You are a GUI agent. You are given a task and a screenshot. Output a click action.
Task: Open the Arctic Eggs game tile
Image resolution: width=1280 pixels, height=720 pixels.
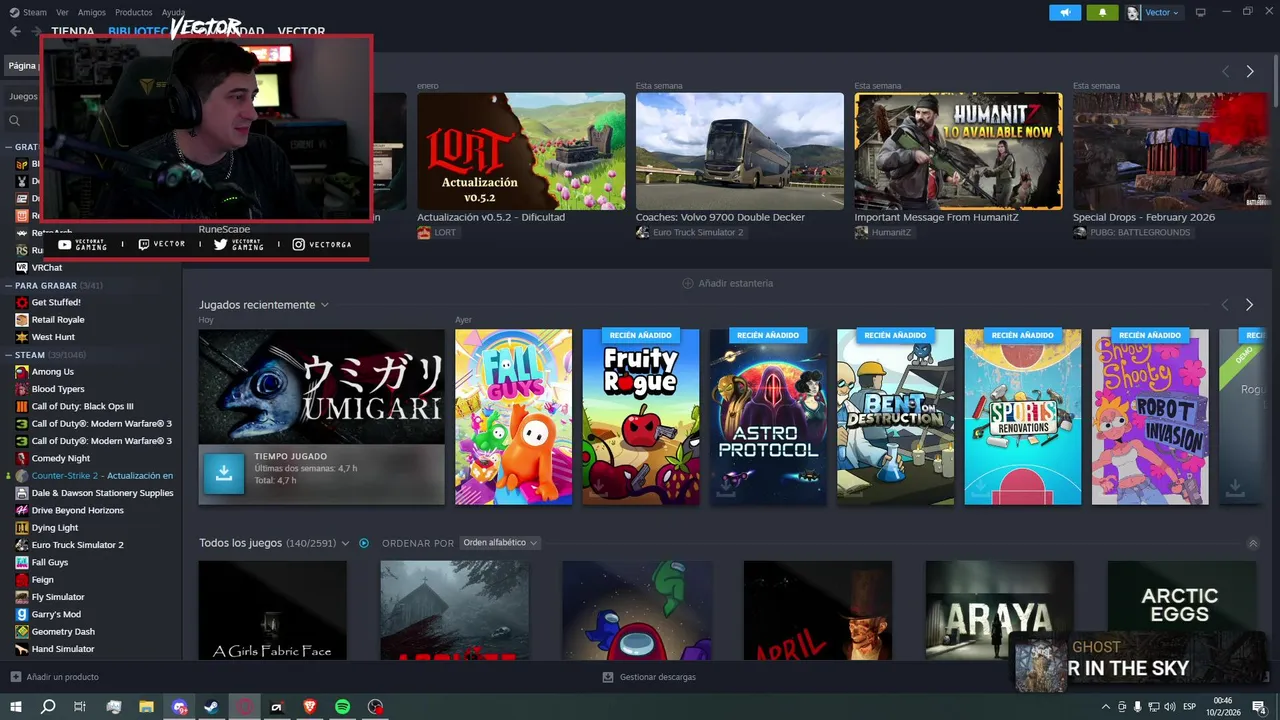1181,610
